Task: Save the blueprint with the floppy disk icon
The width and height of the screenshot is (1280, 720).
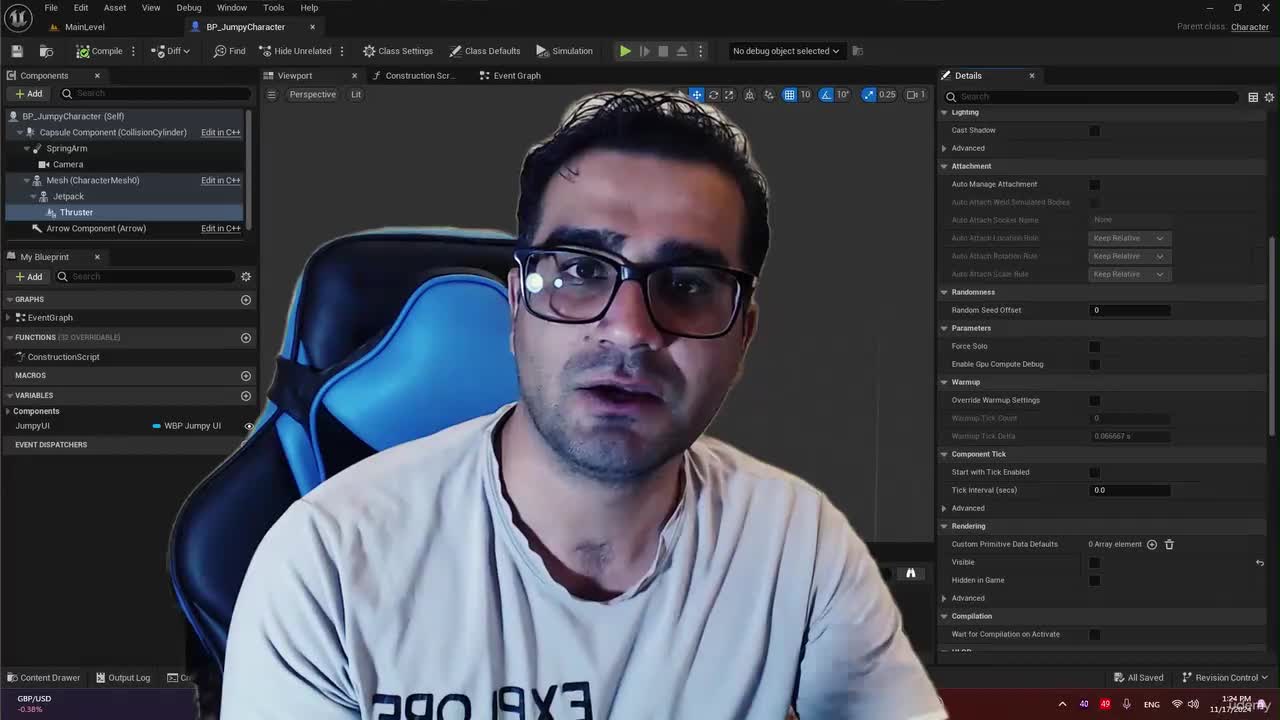Action: tap(17, 51)
